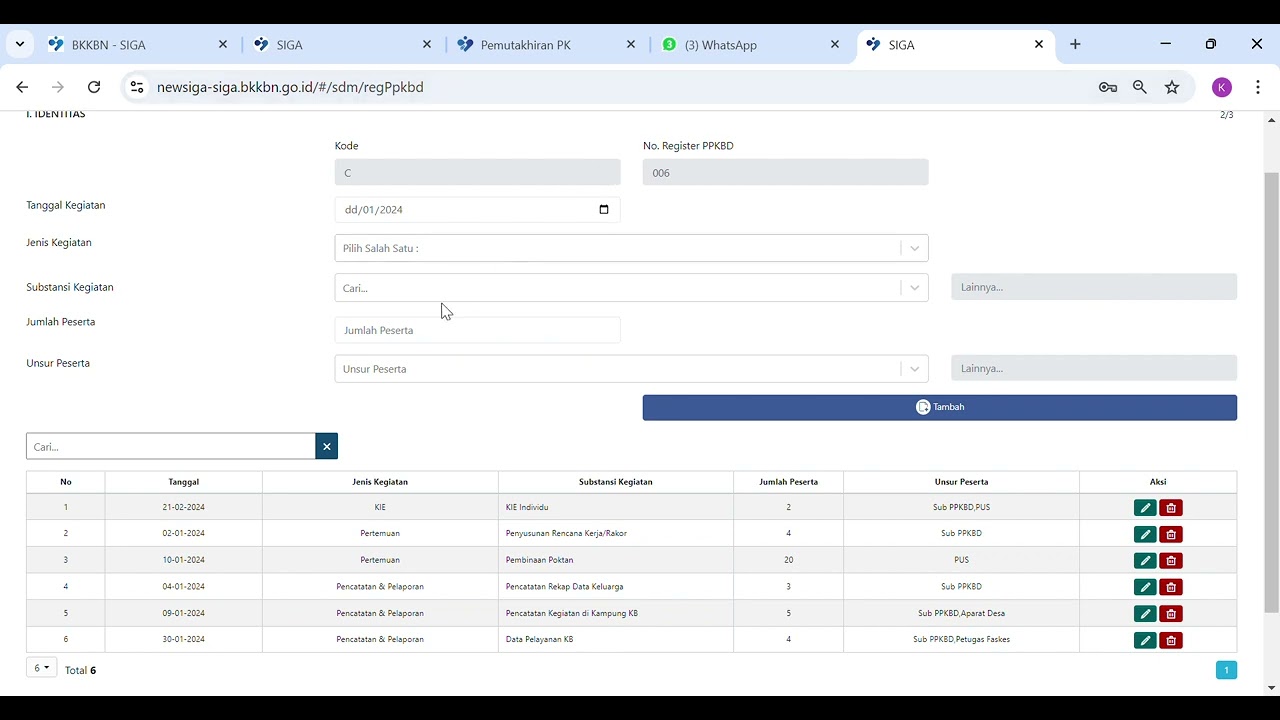
Task: Edit the Data Pelayanan KB row
Action: coord(1145,640)
